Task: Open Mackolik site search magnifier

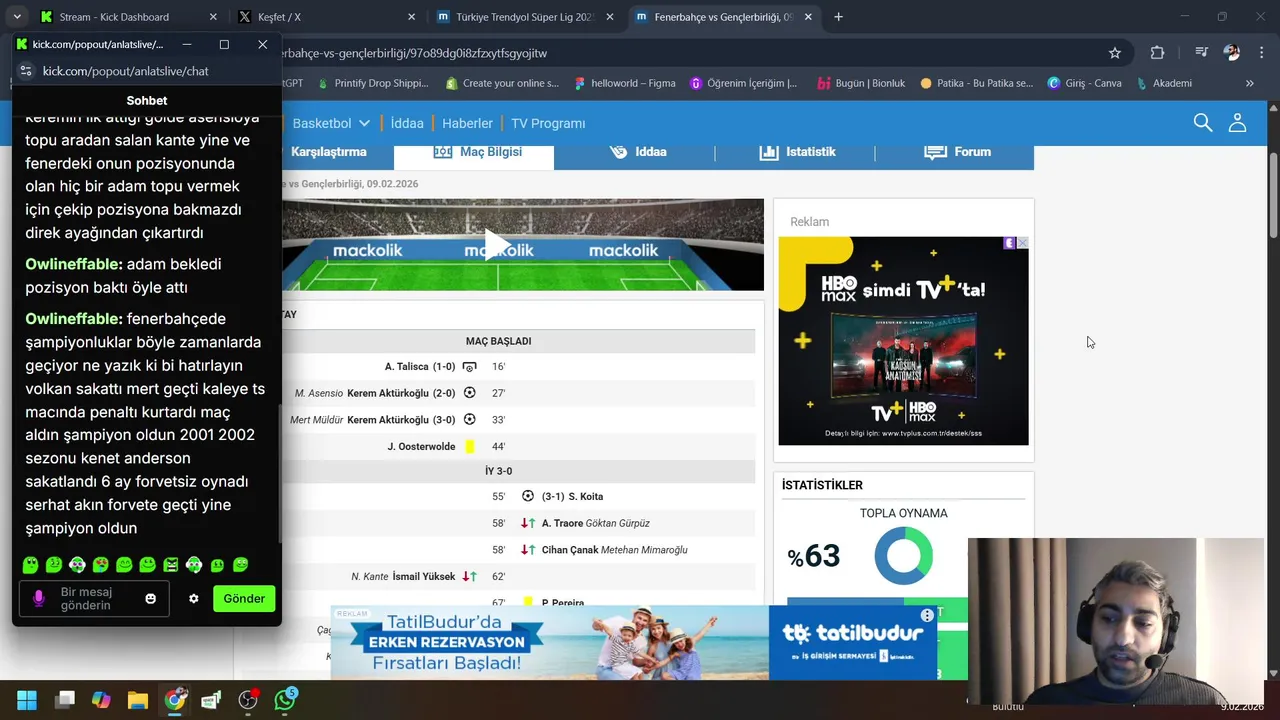Action: pos(1203,123)
